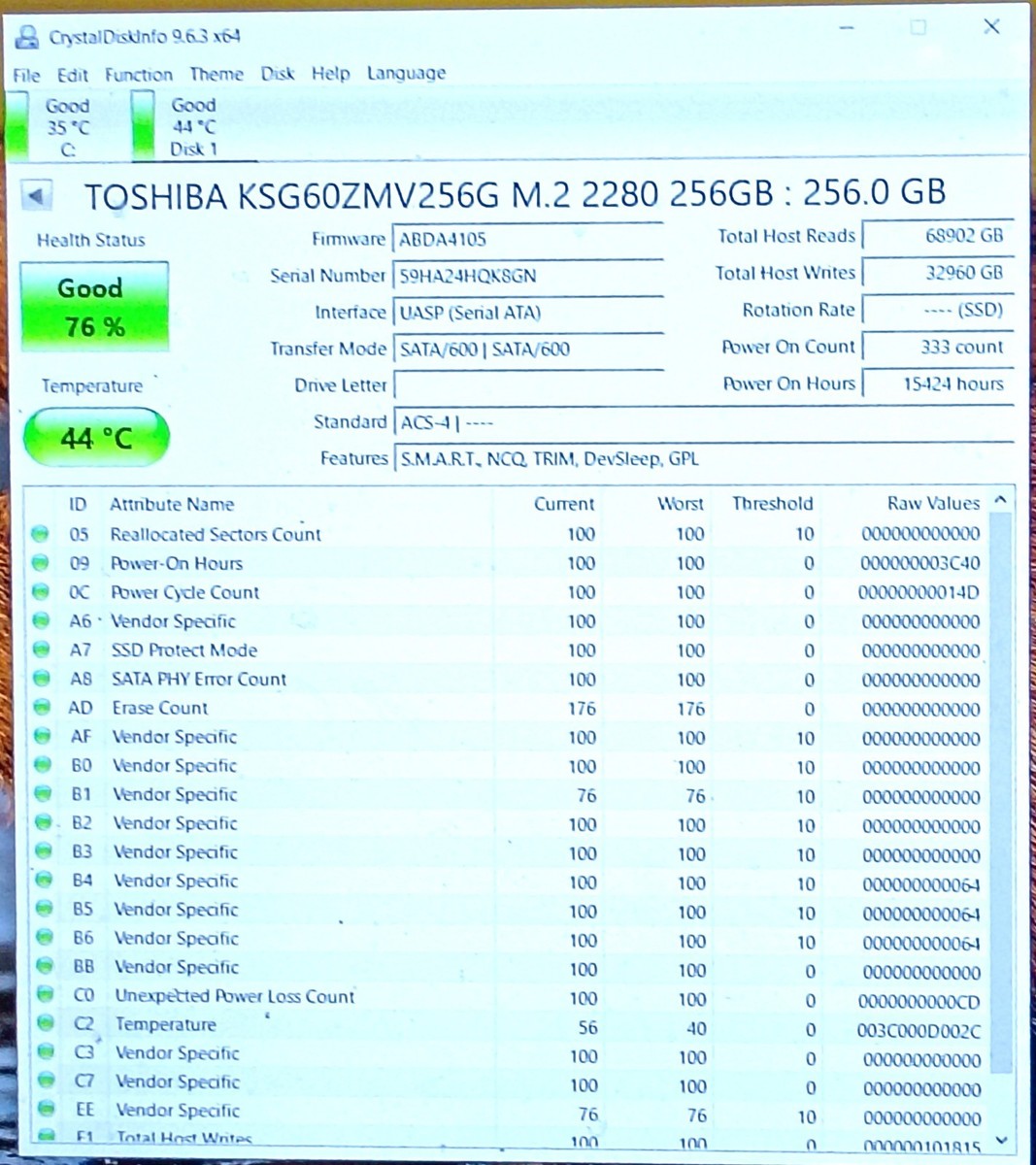Open the Theme menu
1036x1165 pixels.
(x=216, y=74)
